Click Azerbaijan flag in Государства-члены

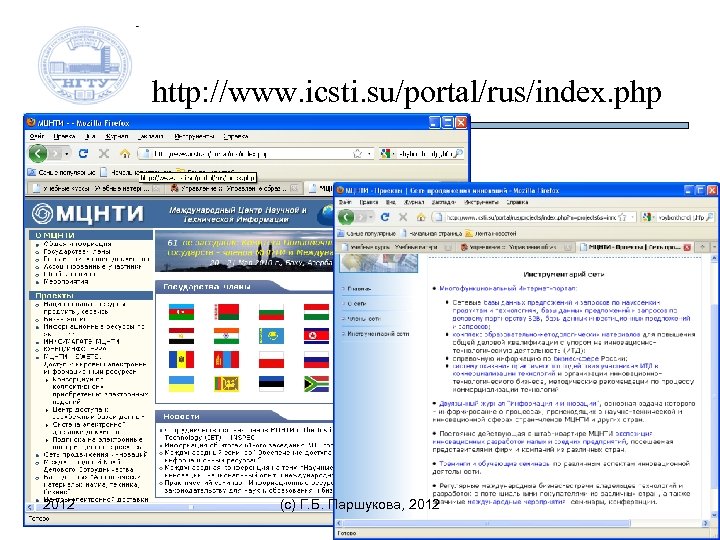pyautogui.click(x=181, y=312)
